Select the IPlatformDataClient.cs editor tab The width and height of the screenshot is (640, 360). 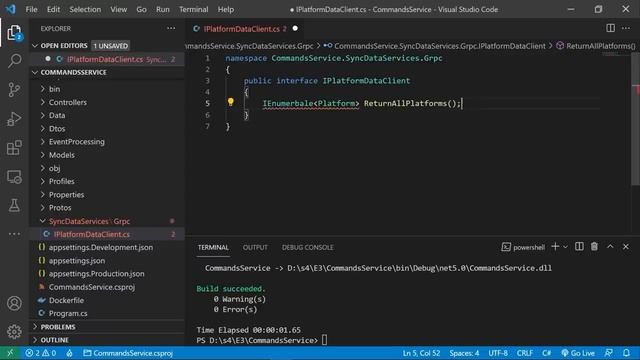(x=246, y=29)
